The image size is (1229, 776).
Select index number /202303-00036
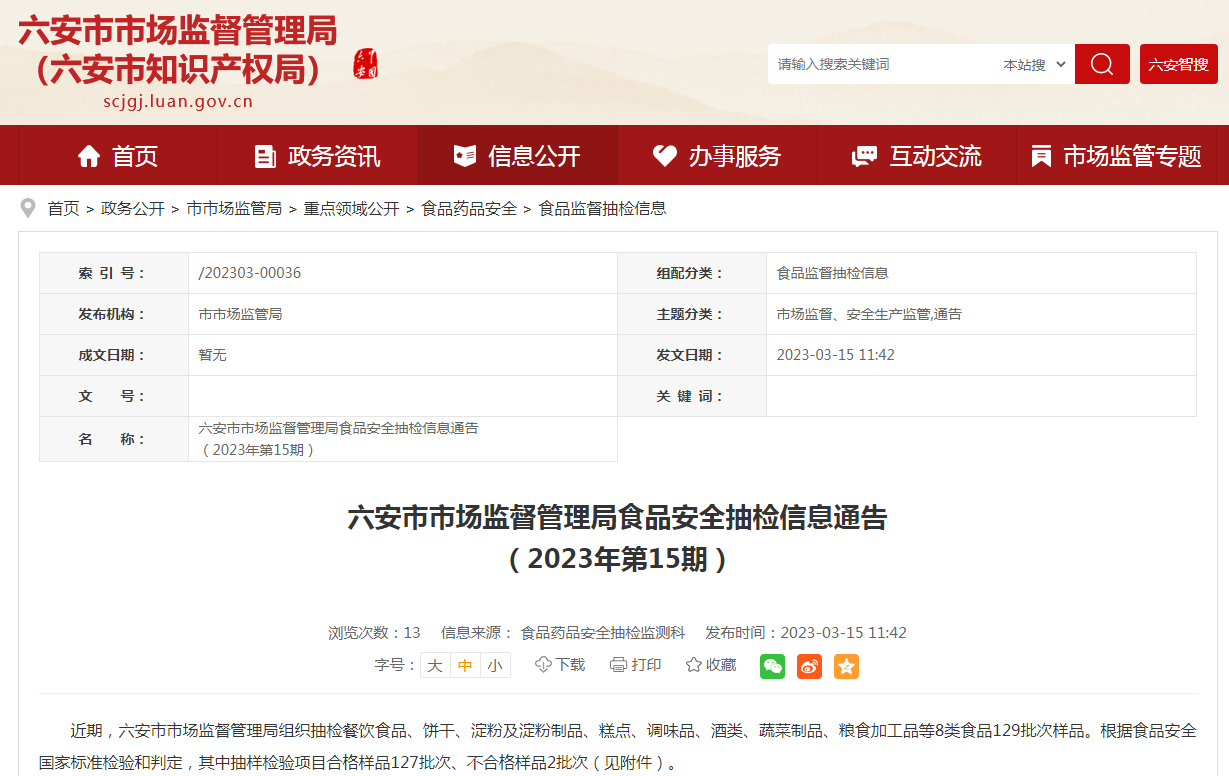(x=250, y=273)
